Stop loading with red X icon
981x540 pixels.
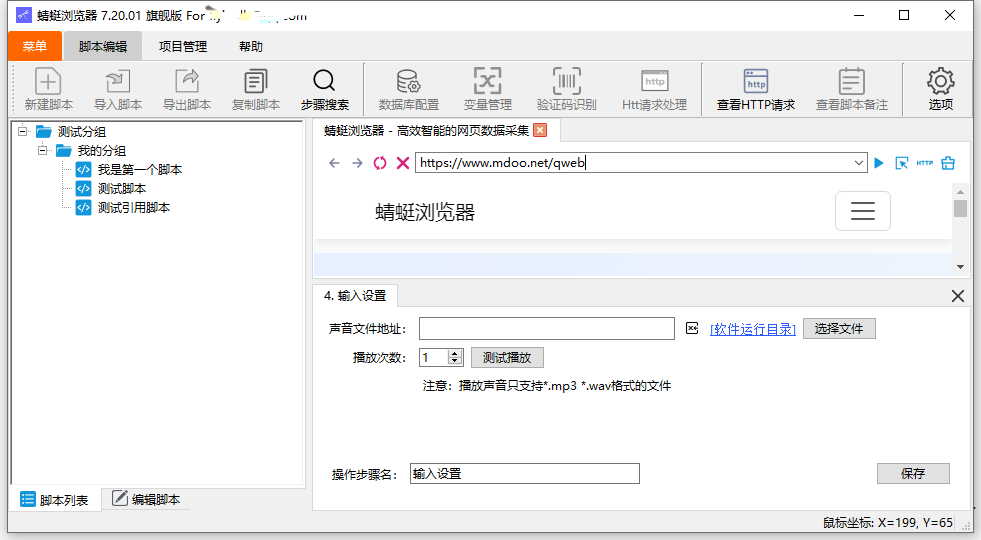(x=403, y=163)
